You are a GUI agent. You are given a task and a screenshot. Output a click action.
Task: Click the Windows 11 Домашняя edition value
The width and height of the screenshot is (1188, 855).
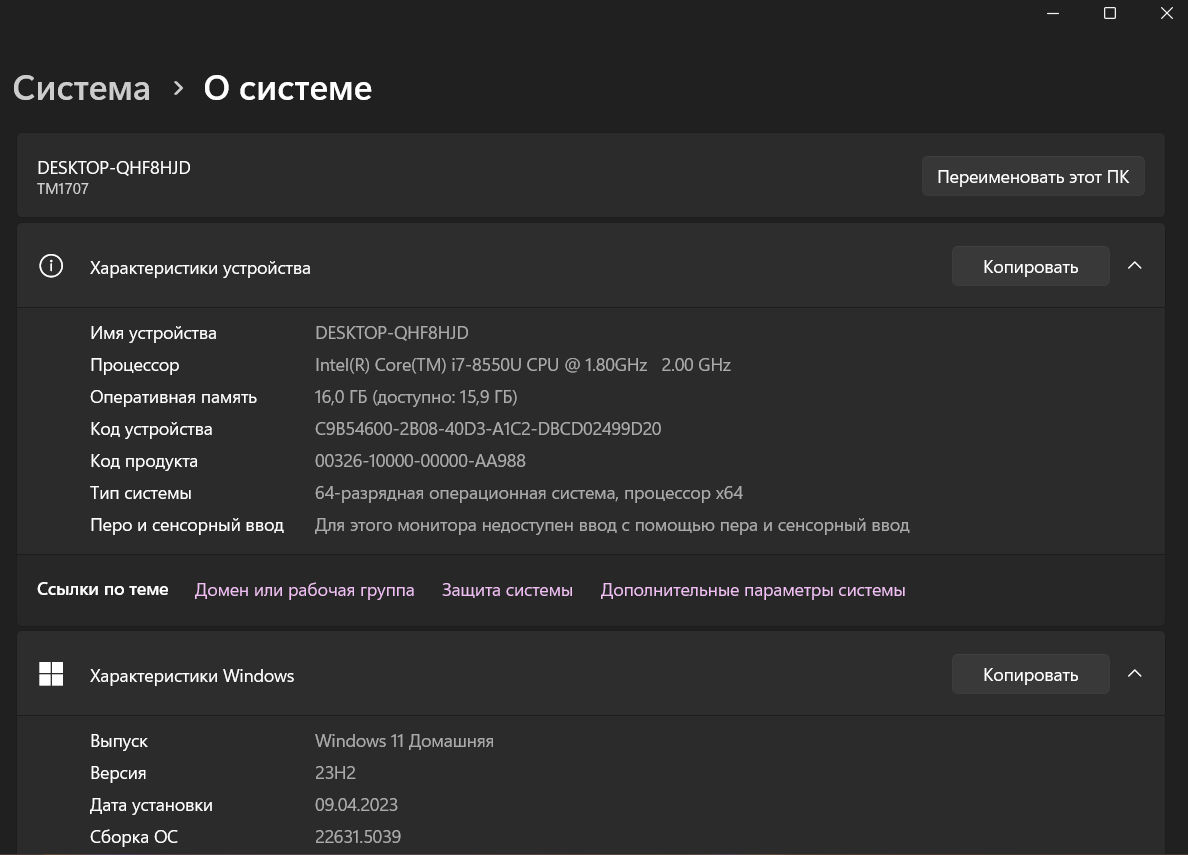point(404,741)
